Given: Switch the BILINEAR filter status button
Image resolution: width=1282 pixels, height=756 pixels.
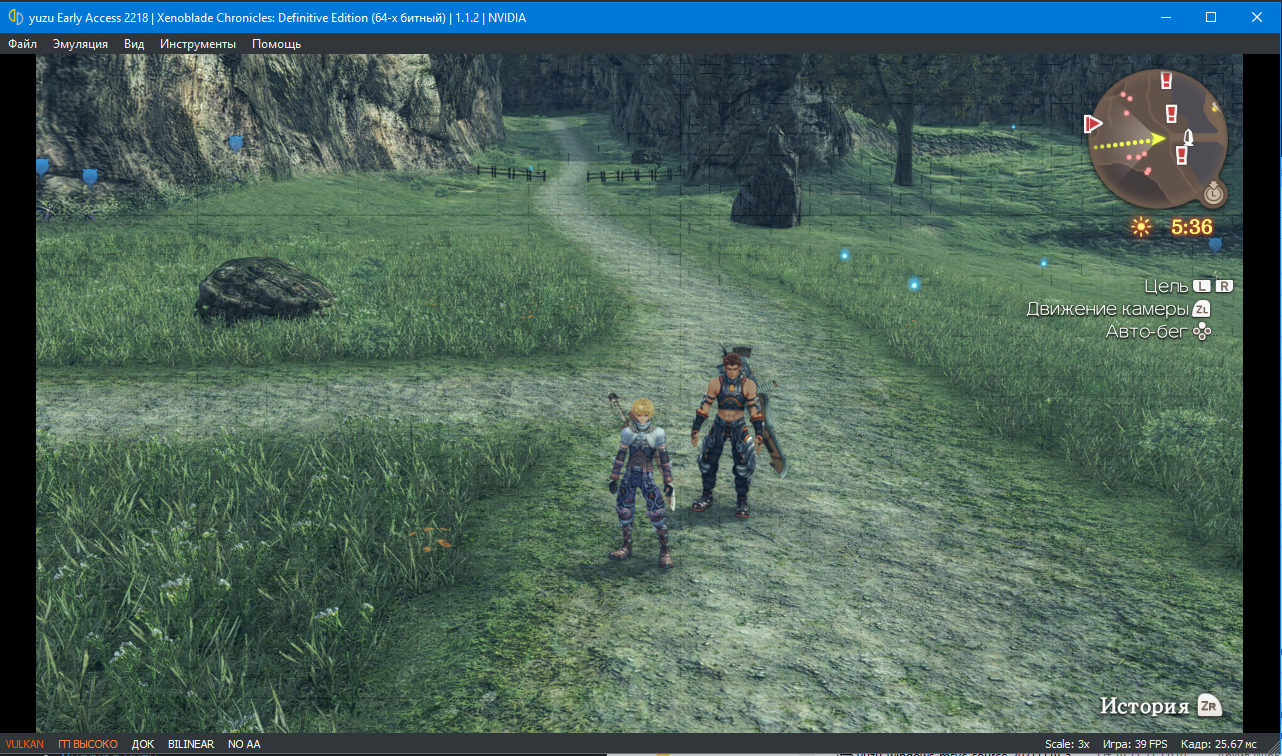Looking at the screenshot, I should [191, 744].
